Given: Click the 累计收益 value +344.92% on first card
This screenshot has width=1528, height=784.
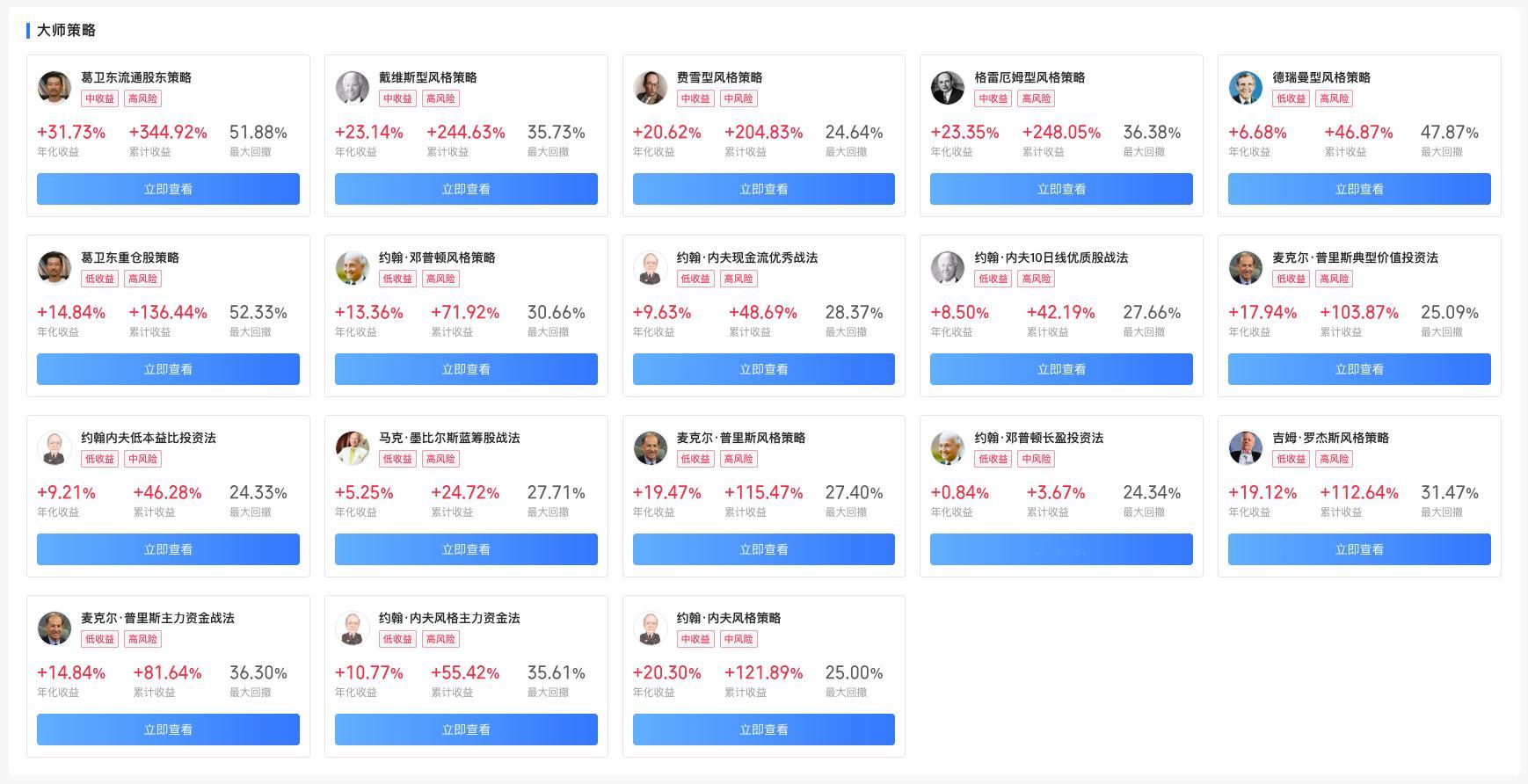Looking at the screenshot, I should 167,133.
